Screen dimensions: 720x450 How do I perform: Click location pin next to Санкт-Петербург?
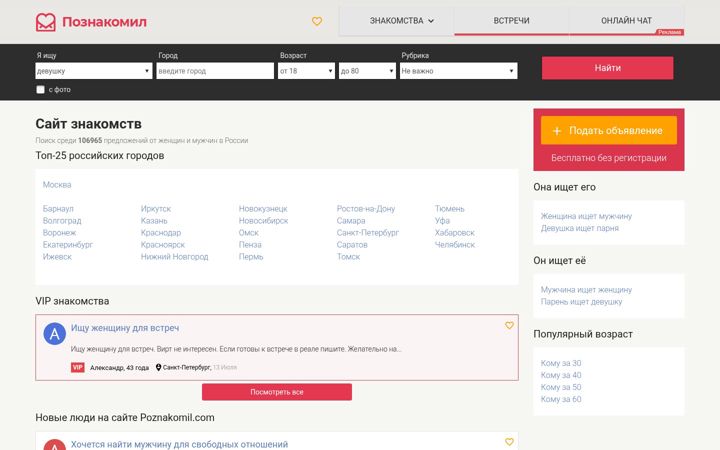coord(158,367)
